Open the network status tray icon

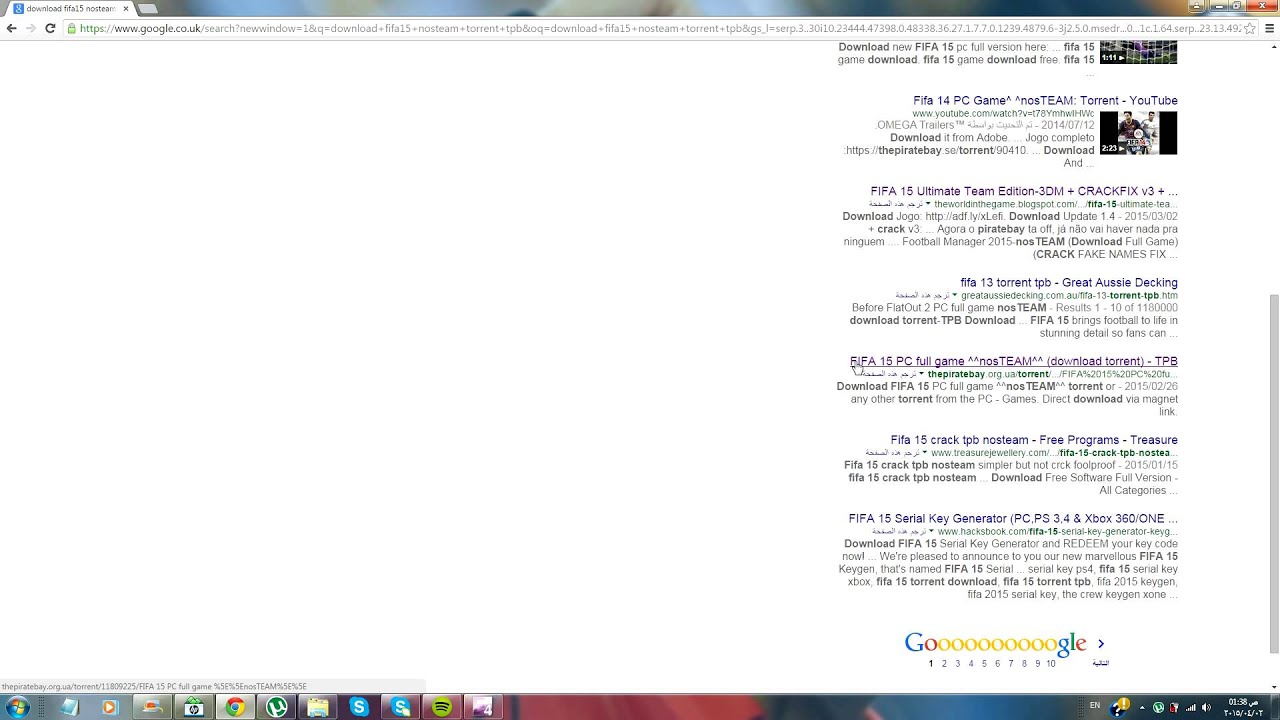tap(1190, 707)
